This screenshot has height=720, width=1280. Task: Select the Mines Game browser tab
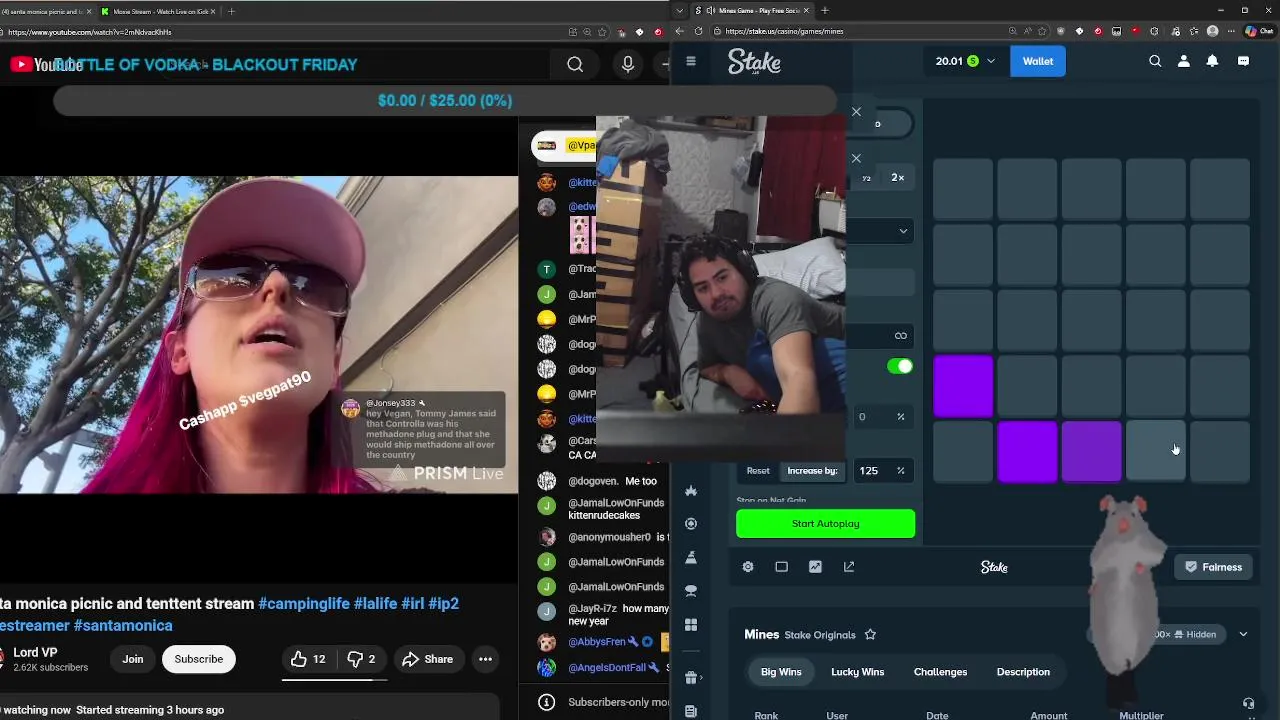755,11
